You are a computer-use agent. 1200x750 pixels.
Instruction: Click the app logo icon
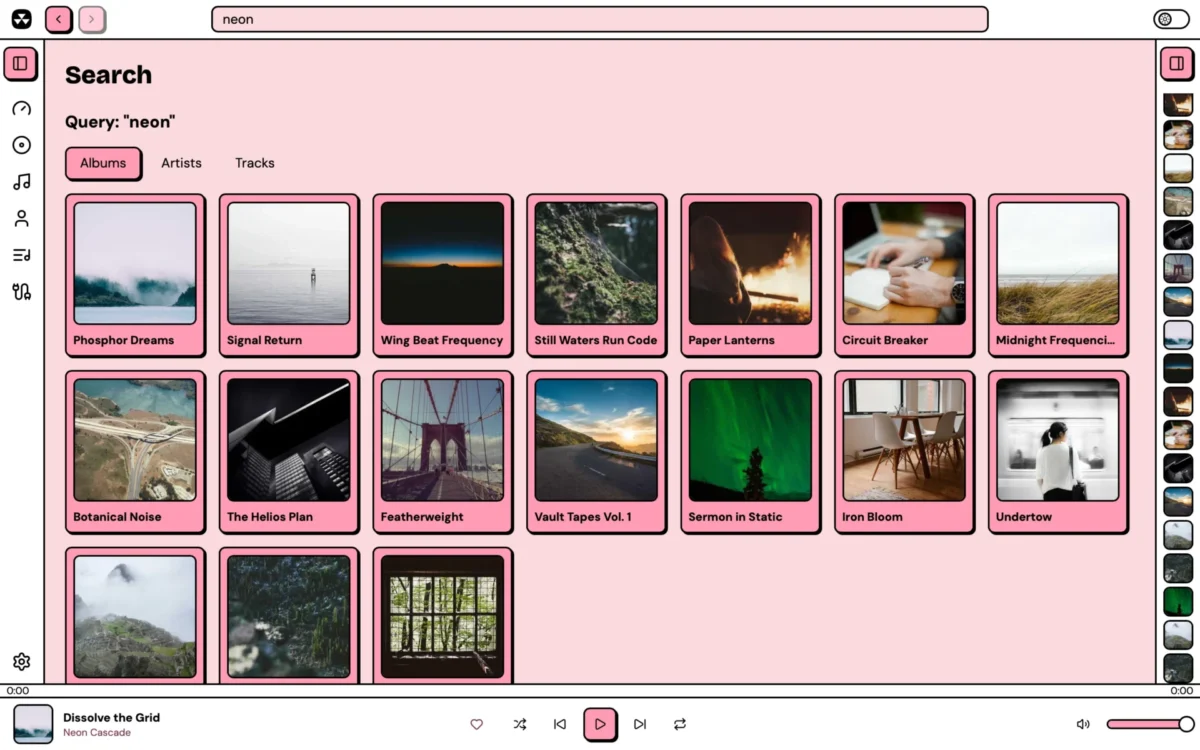pyautogui.click(x=21, y=19)
